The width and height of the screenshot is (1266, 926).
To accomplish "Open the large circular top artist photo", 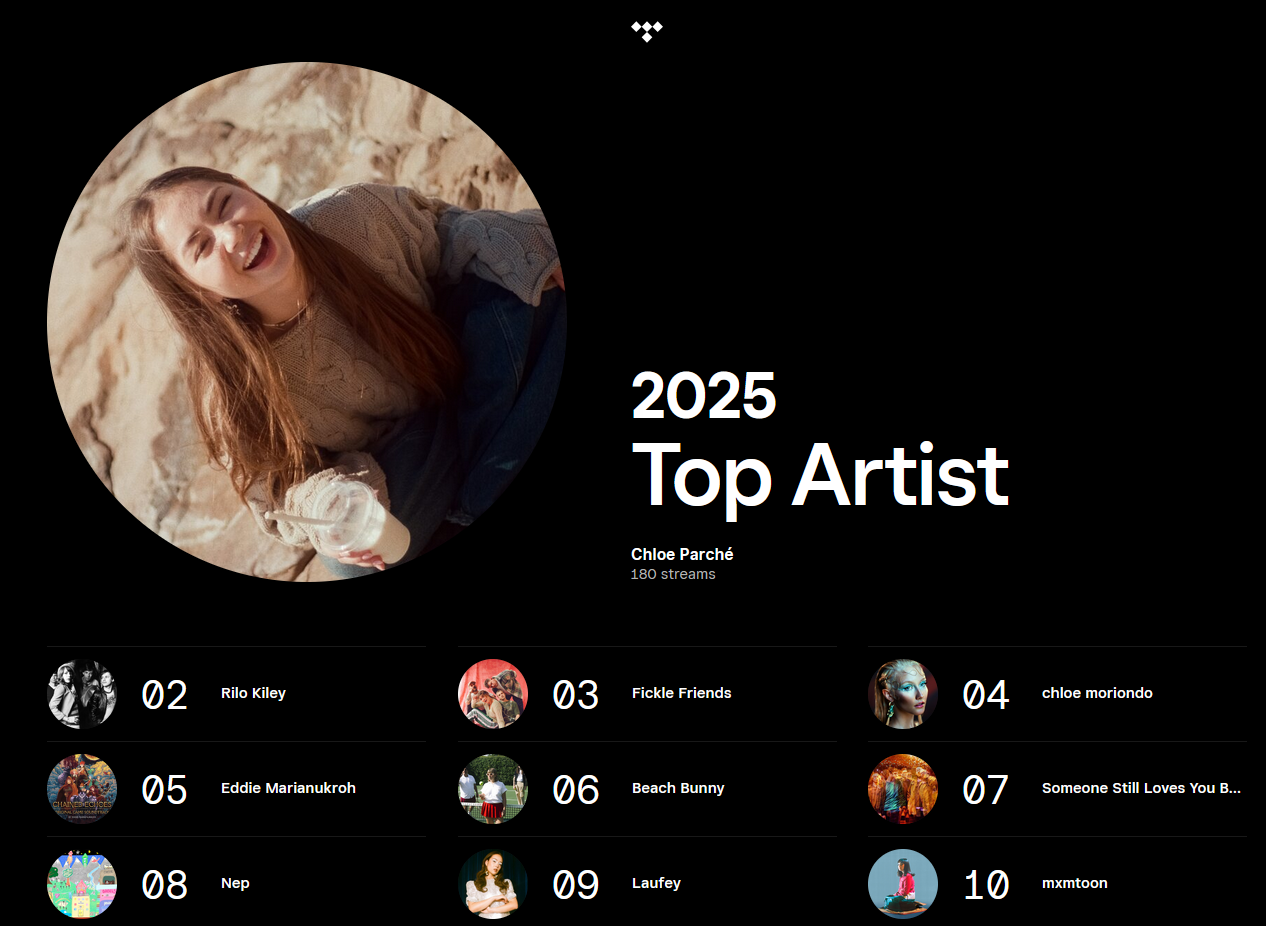I will [x=307, y=322].
